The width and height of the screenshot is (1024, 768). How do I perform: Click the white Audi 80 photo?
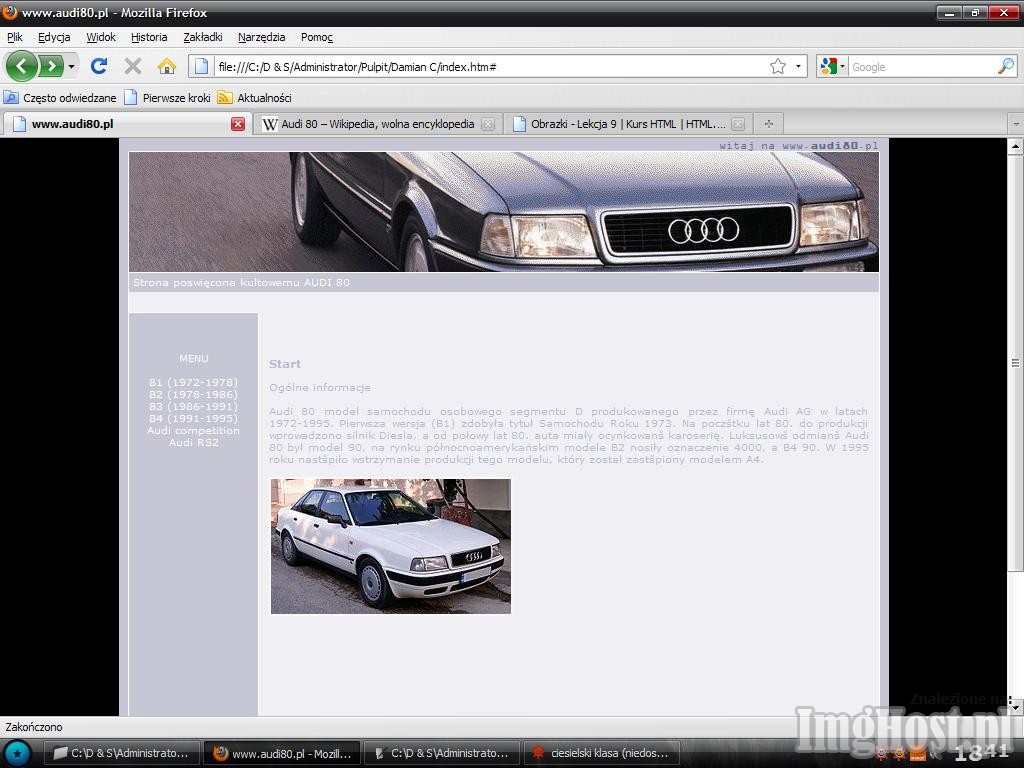(391, 546)
